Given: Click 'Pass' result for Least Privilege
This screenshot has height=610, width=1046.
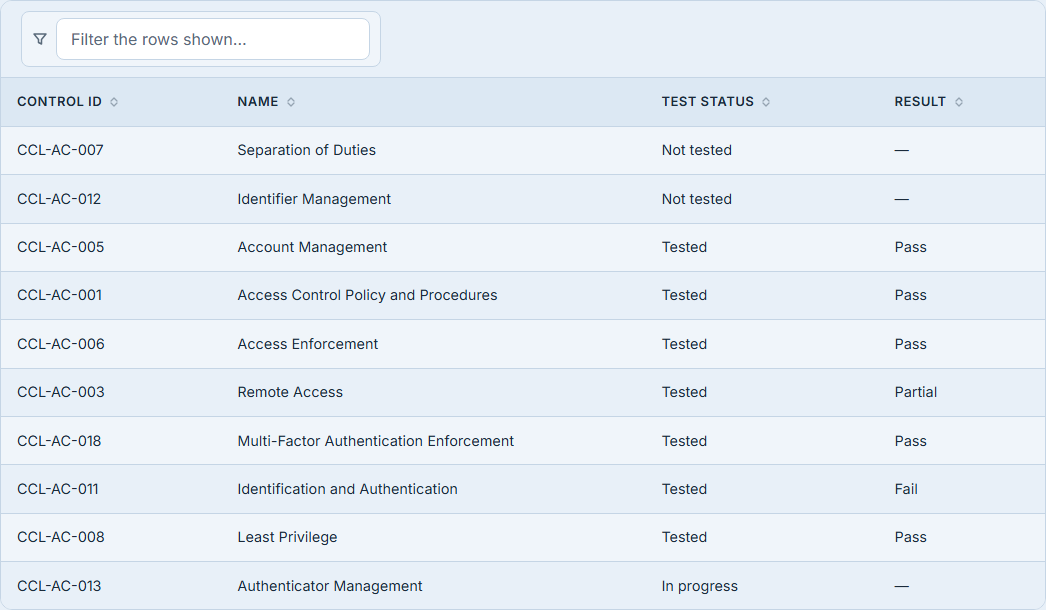Looking at the screenshot, I should (911, 537).
